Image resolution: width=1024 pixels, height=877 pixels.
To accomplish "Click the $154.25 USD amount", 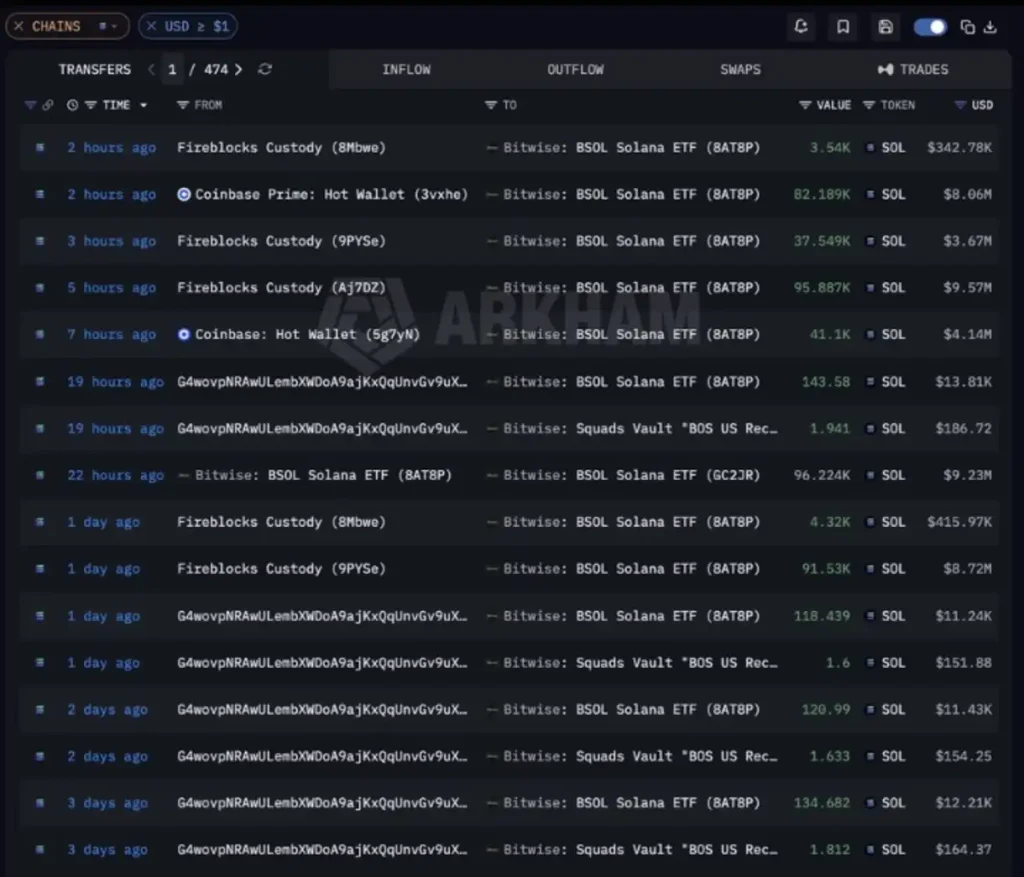I will pyautogui.click(x=963, y=756).
